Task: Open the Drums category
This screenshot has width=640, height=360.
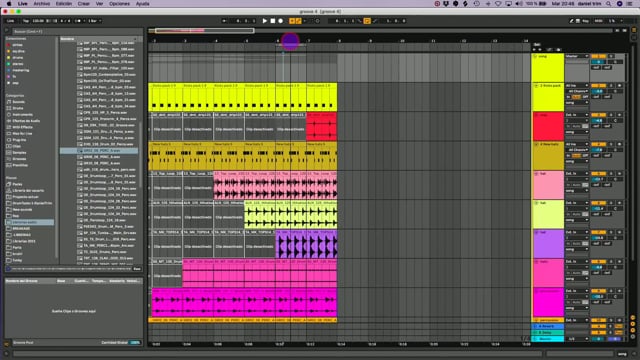Action: click(18, 108)
